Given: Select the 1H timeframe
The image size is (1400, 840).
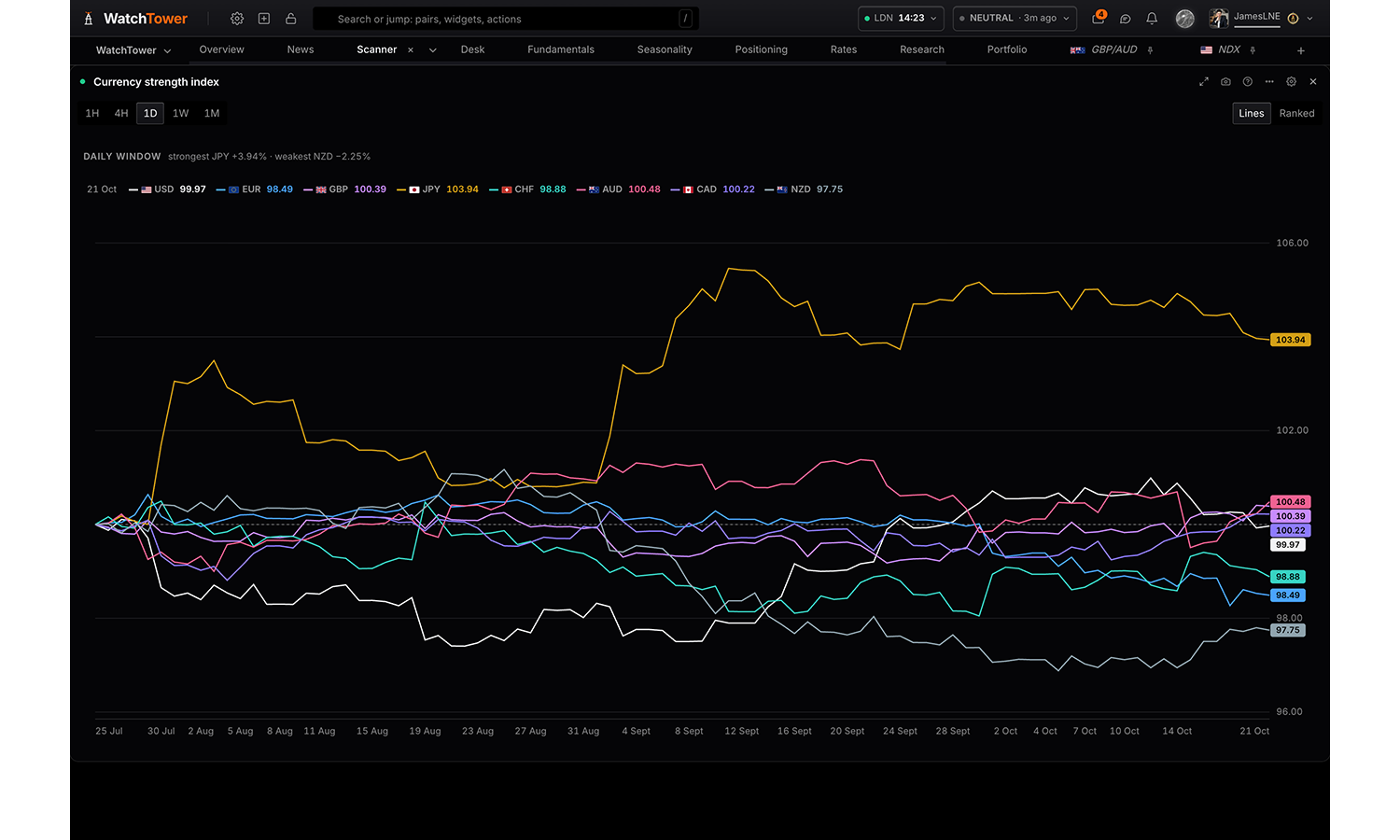Looking at the screenshot, I should point(92,113).
